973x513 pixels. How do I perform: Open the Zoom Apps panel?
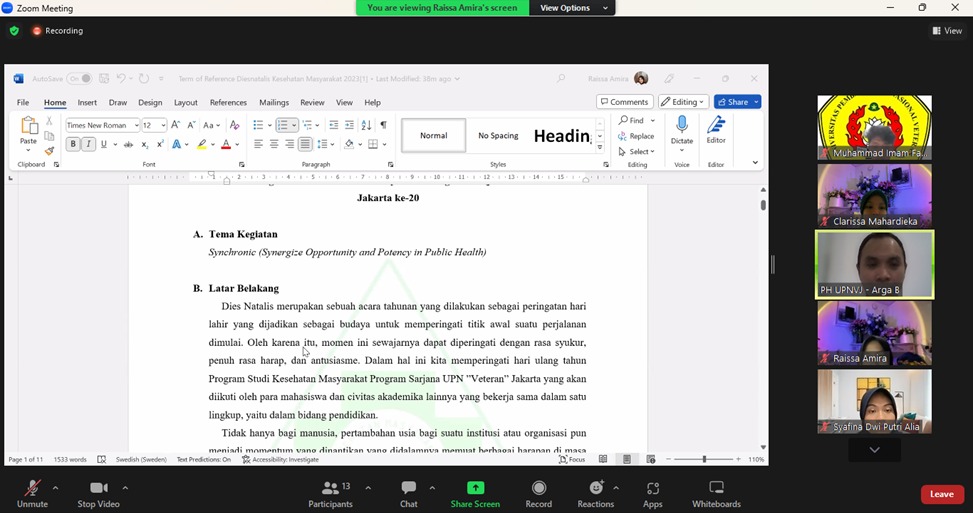[x=653, y=489]
